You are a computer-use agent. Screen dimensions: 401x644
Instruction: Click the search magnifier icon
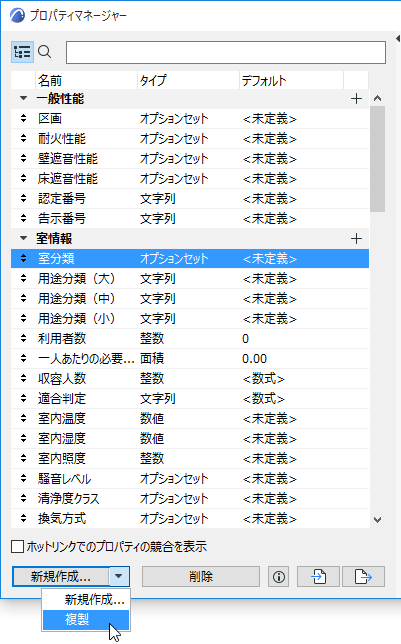coord(44,52)
